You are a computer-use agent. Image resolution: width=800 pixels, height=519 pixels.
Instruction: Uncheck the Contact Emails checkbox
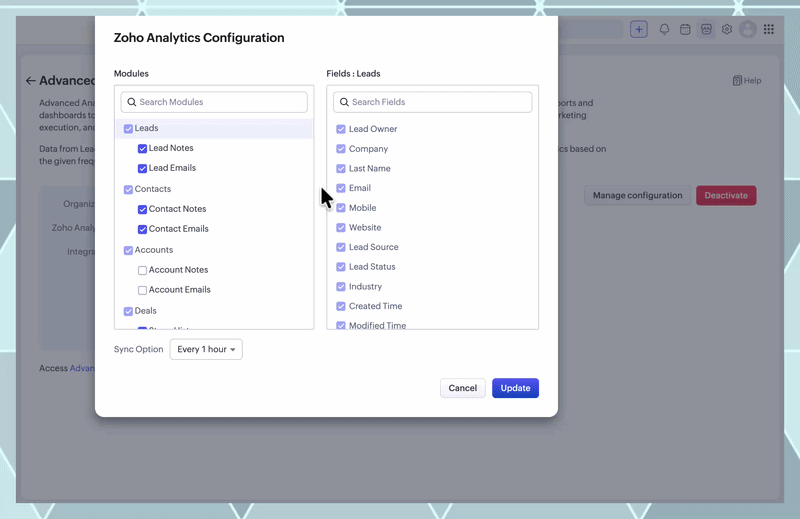pyautogui.click(x=142, y=229)
